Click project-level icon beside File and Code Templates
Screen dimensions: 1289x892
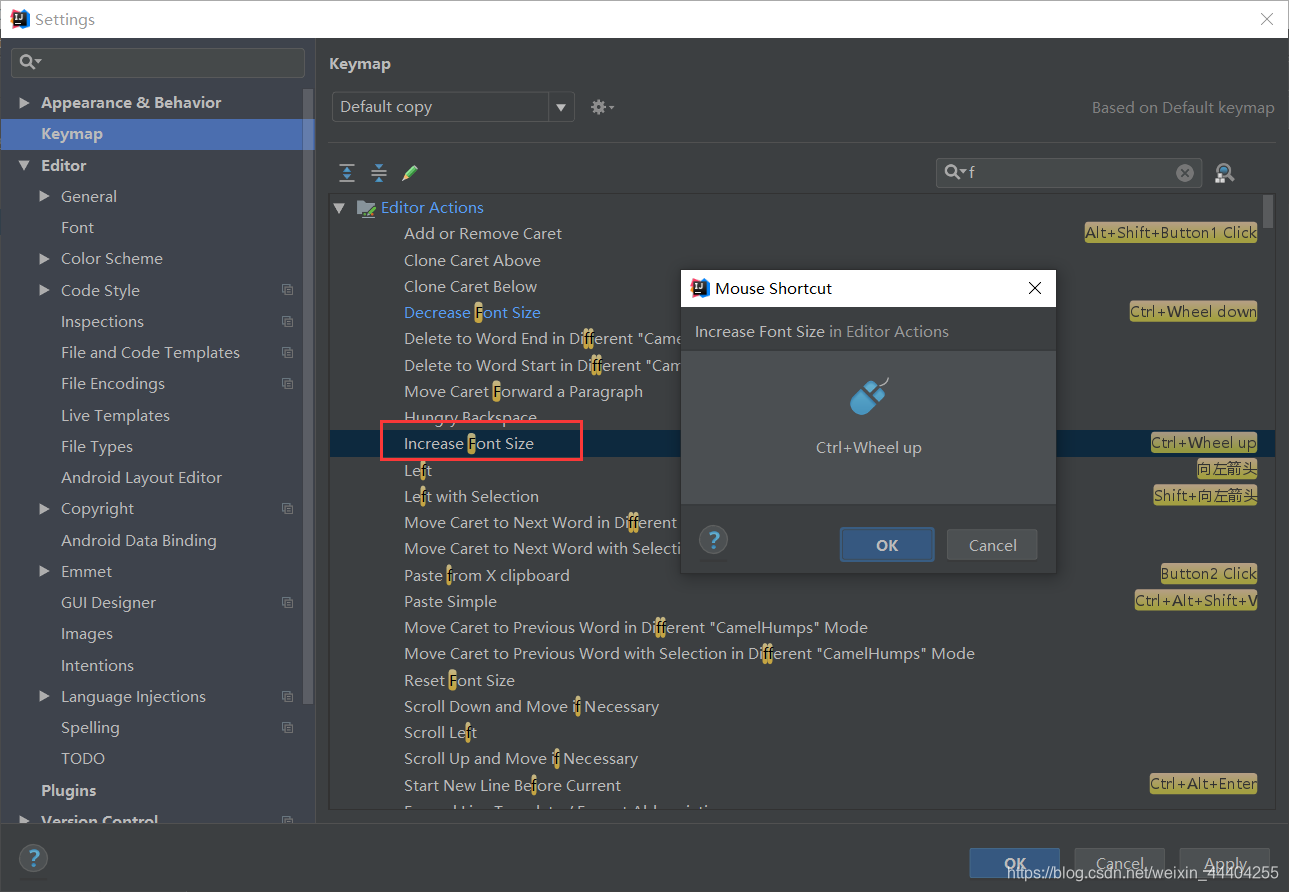pos(288,352)
